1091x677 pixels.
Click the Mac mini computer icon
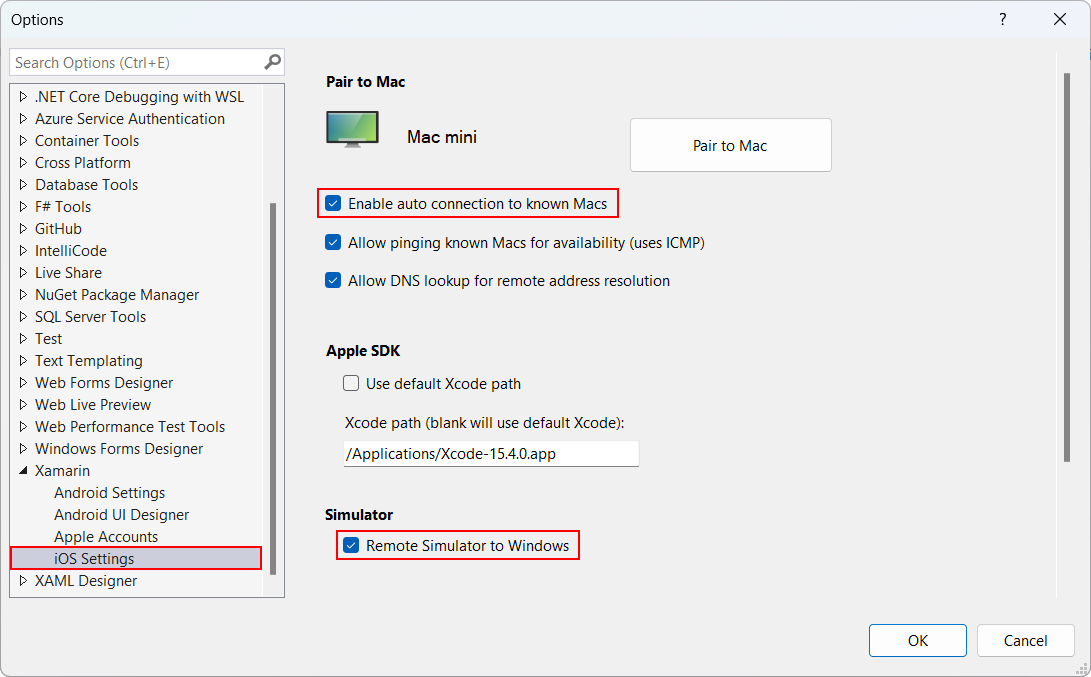click(351, 127)
